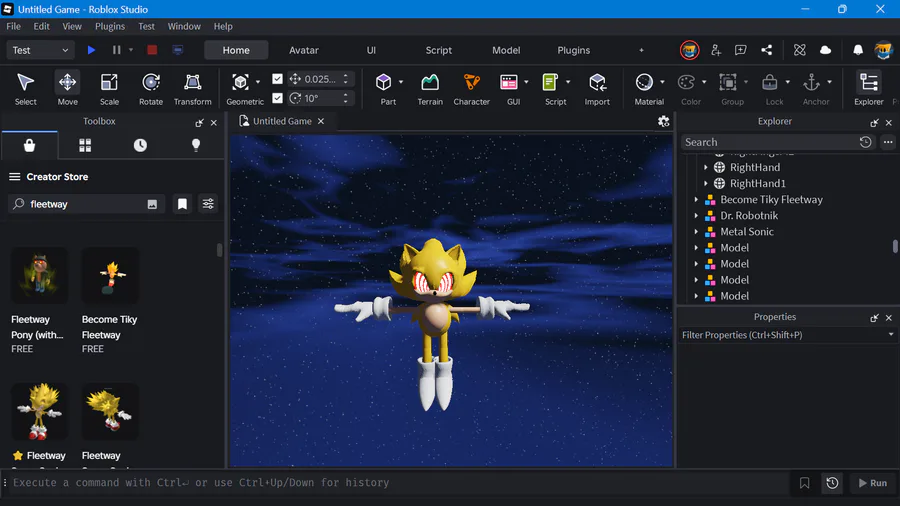Pick the Scale tool
This screenshot has height=506, width=900.
(x=109, y=88)
